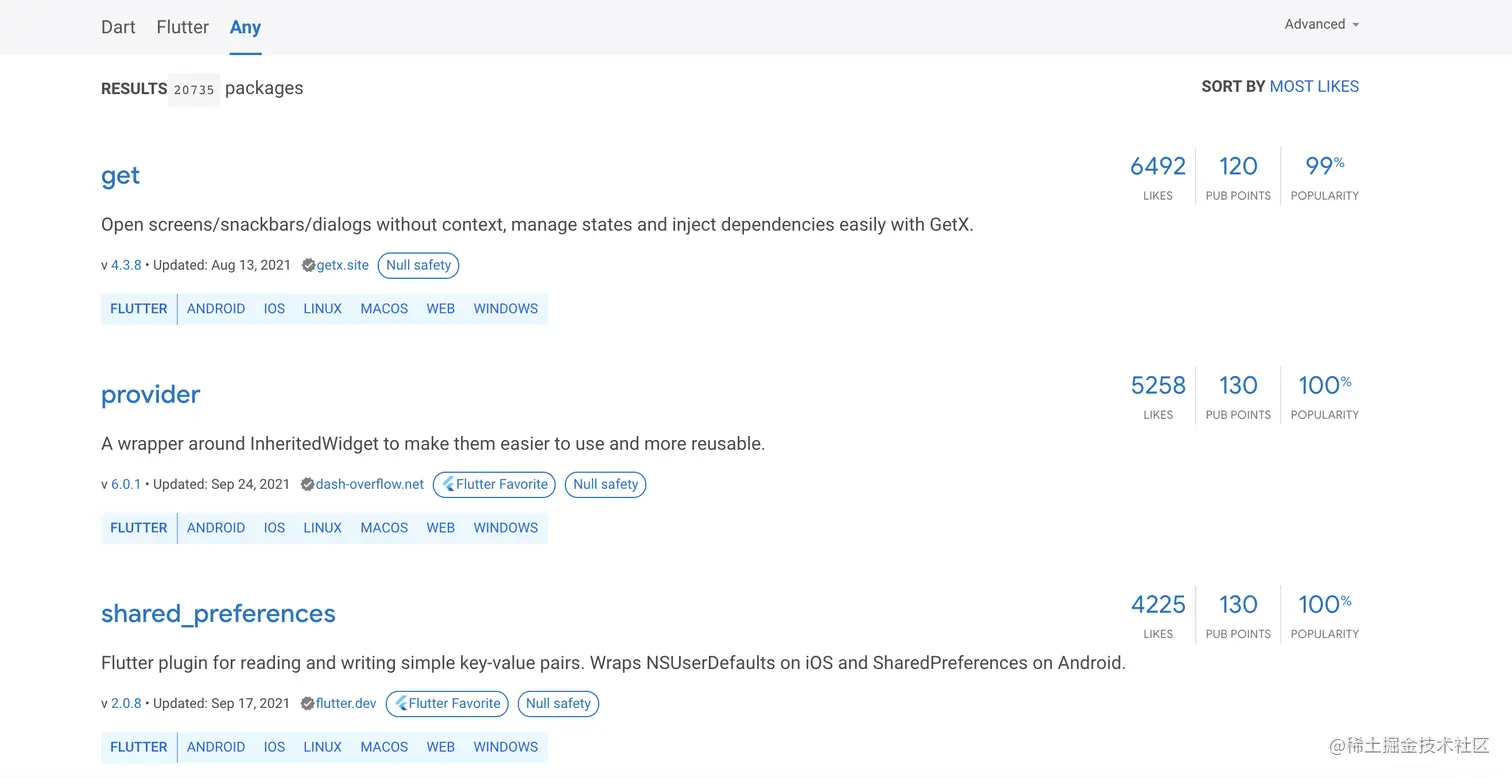Open the Most Likes sort dropdown
This screenshot has height=778, width=1512.
point(1313,87)
